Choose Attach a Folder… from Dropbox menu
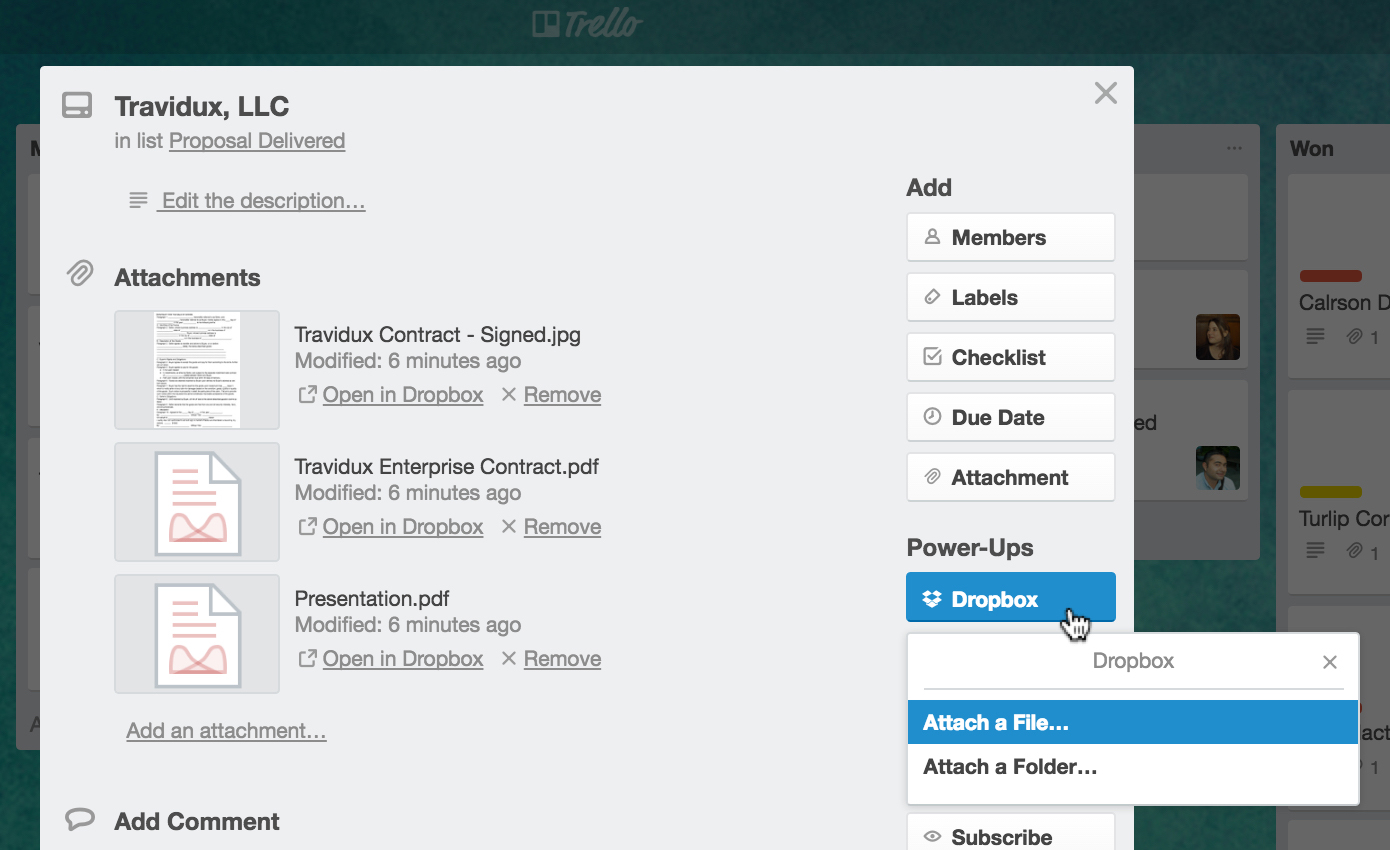 (1010, 767)
